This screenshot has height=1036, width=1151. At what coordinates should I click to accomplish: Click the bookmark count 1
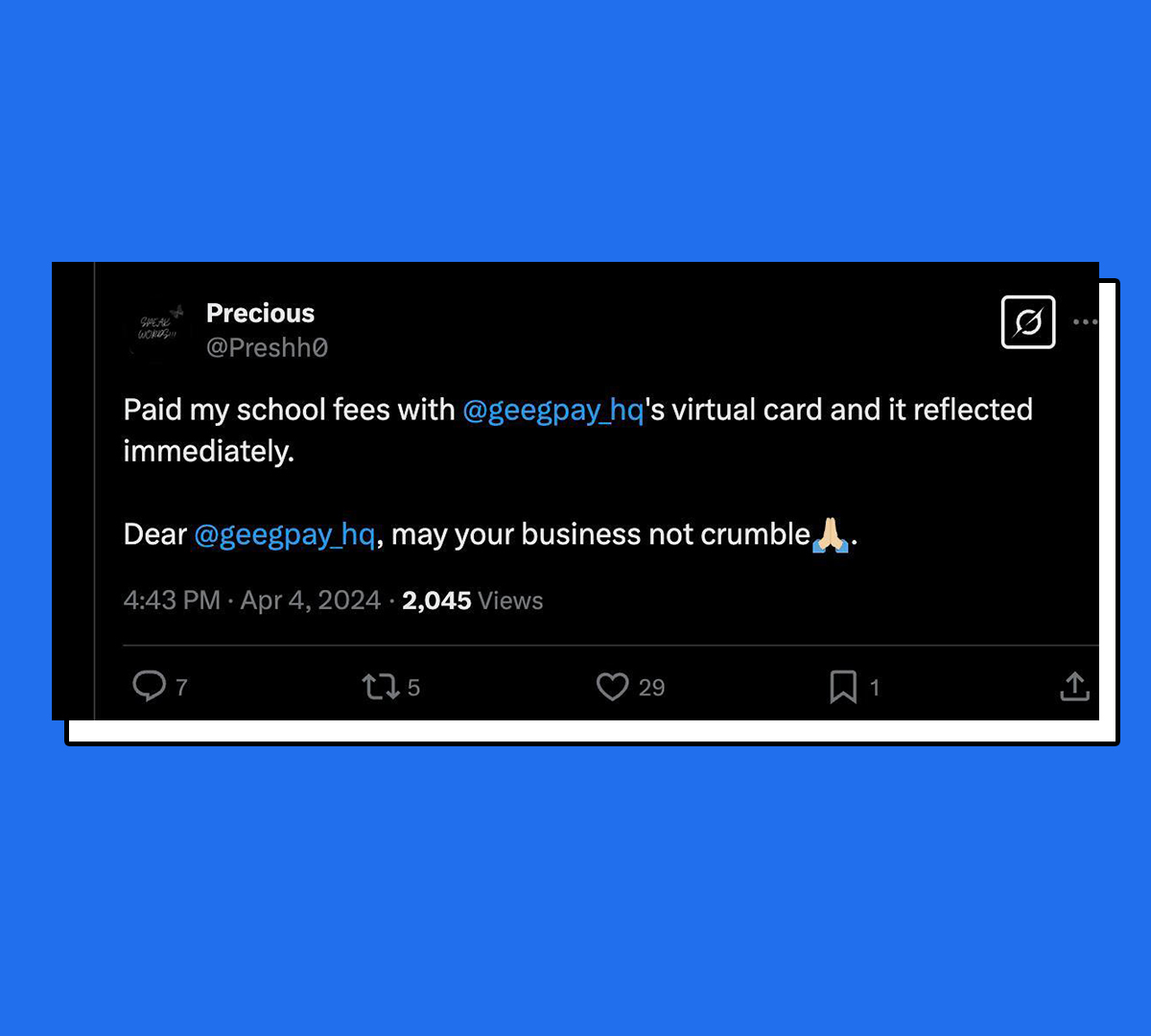[874, 687]
